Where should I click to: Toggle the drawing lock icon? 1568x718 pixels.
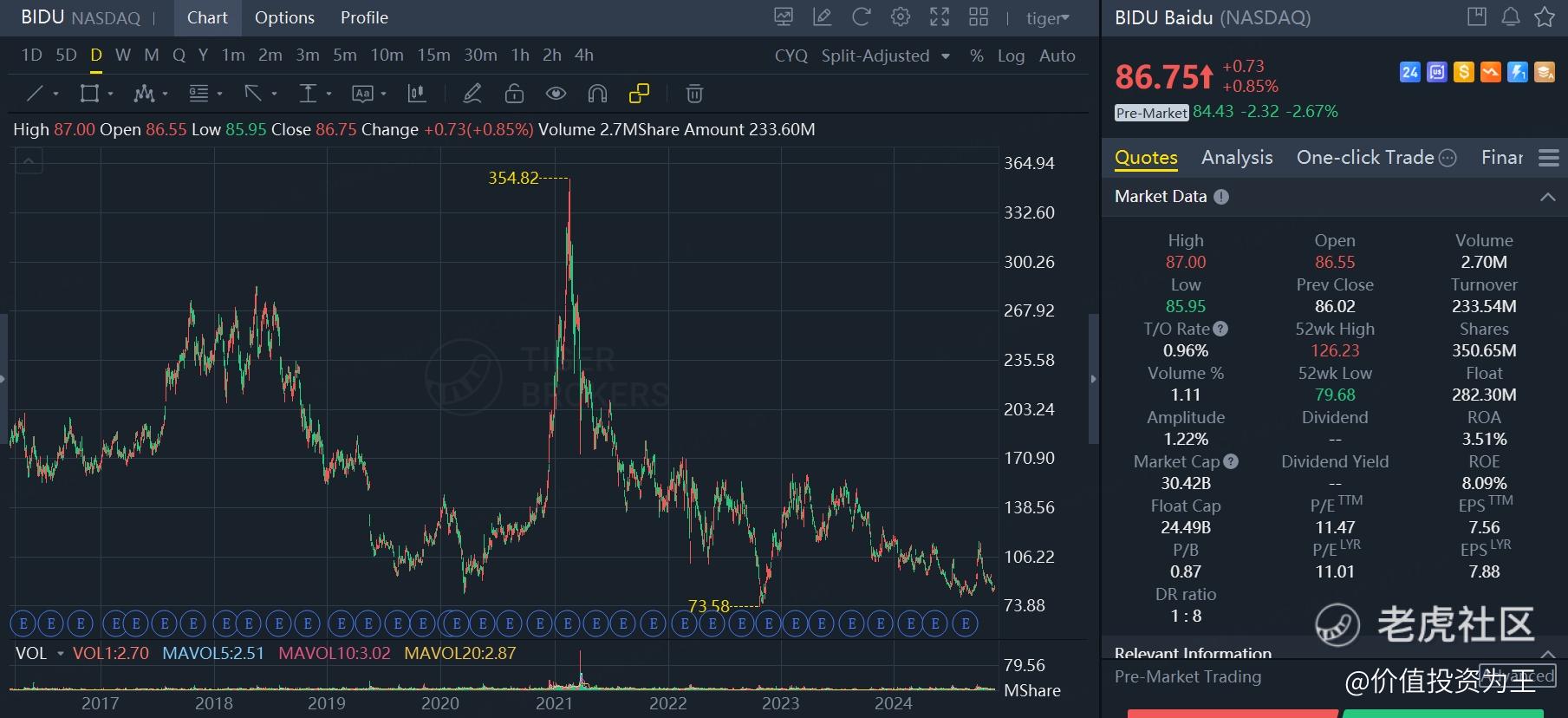click(514, 94)
